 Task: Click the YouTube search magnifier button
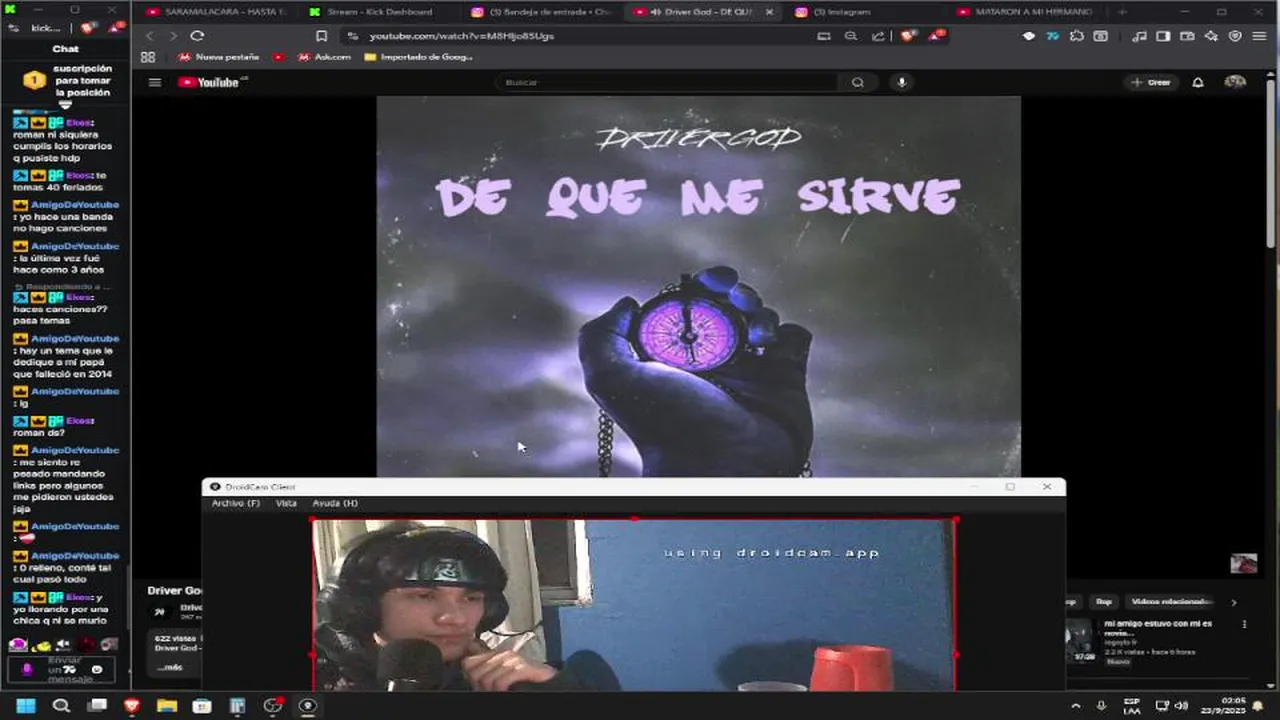(x=857, y=82)
